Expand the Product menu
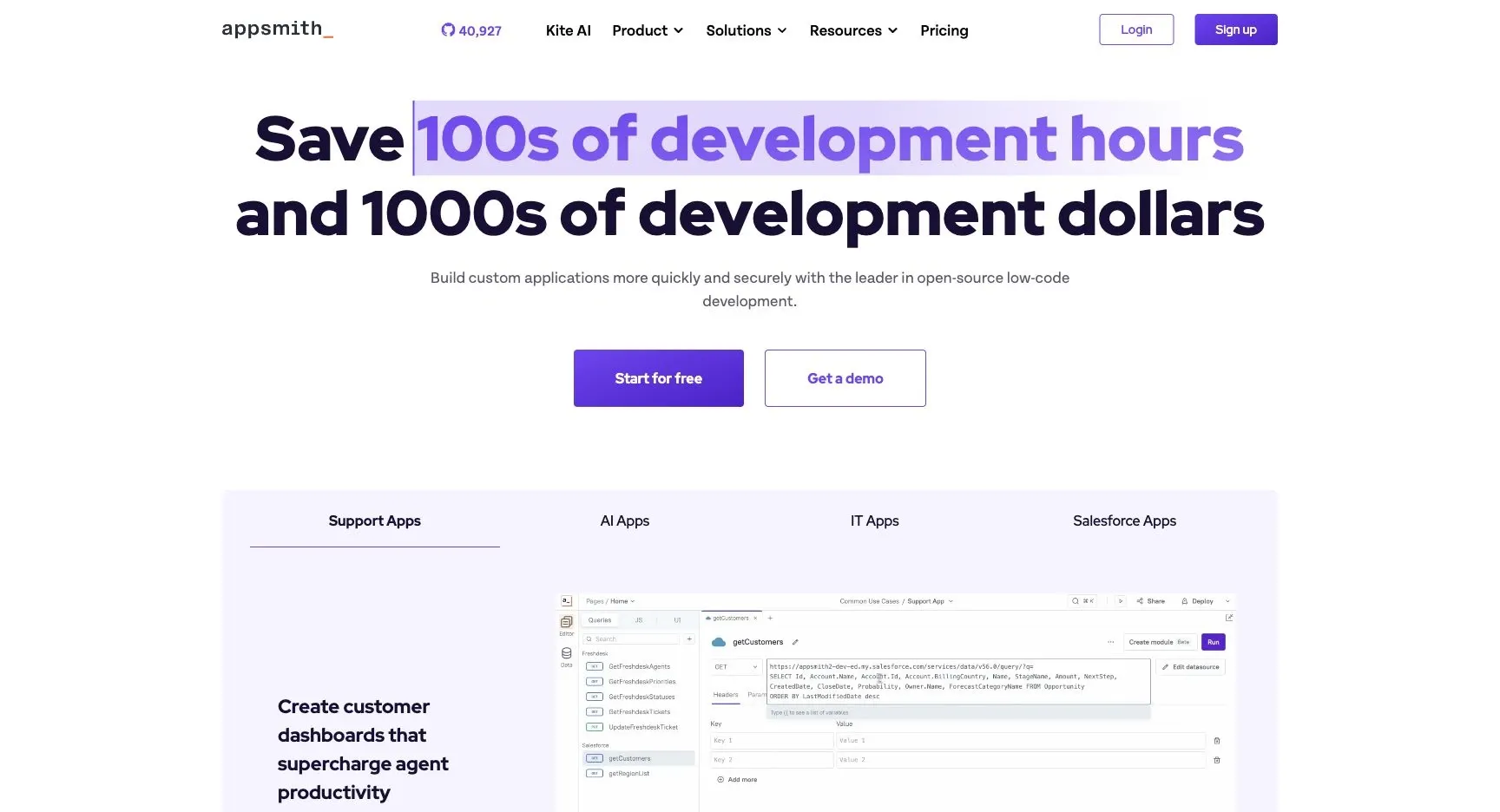 (x=648, y=30)
